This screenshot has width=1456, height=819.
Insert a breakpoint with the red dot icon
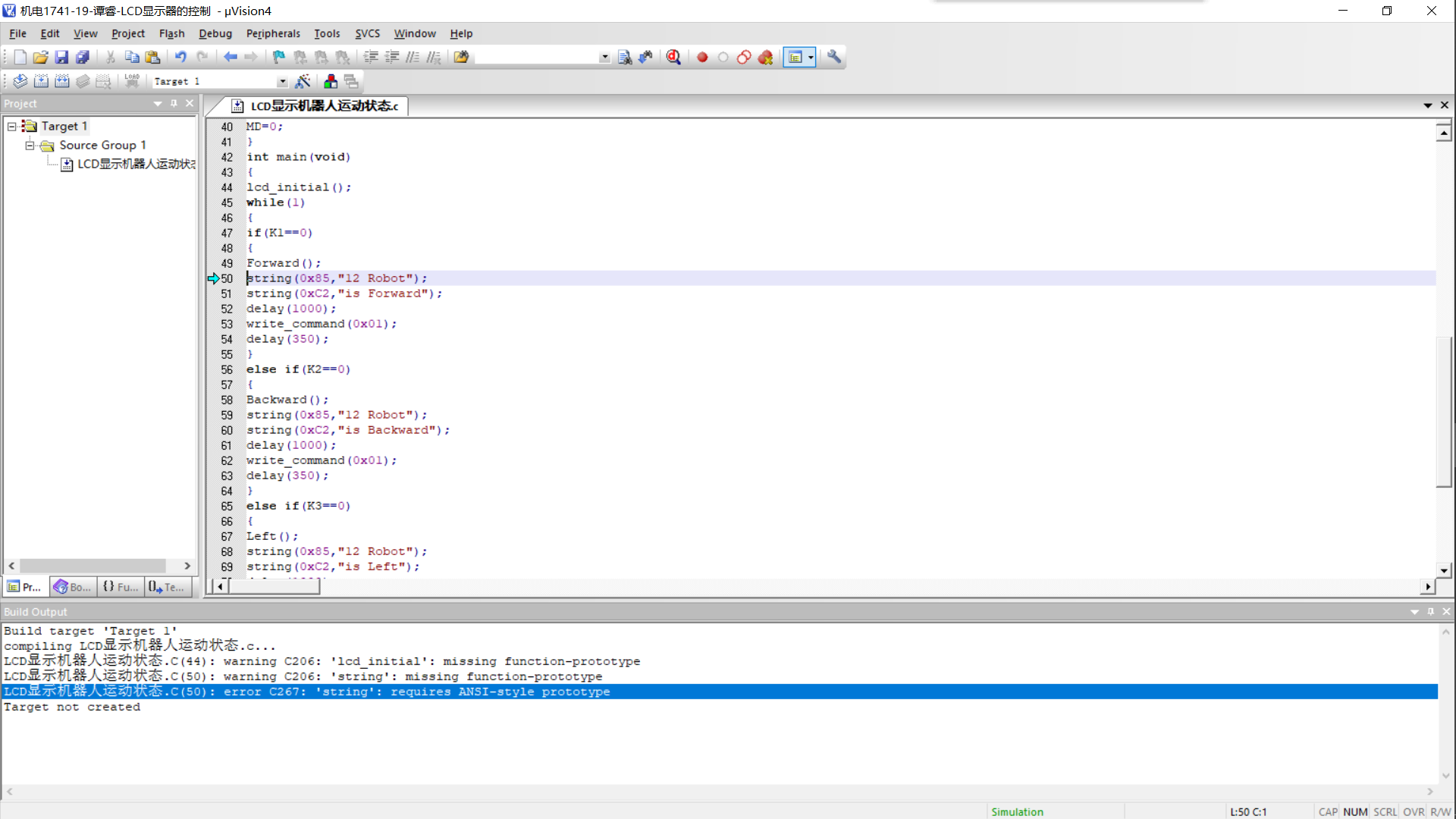702,57
